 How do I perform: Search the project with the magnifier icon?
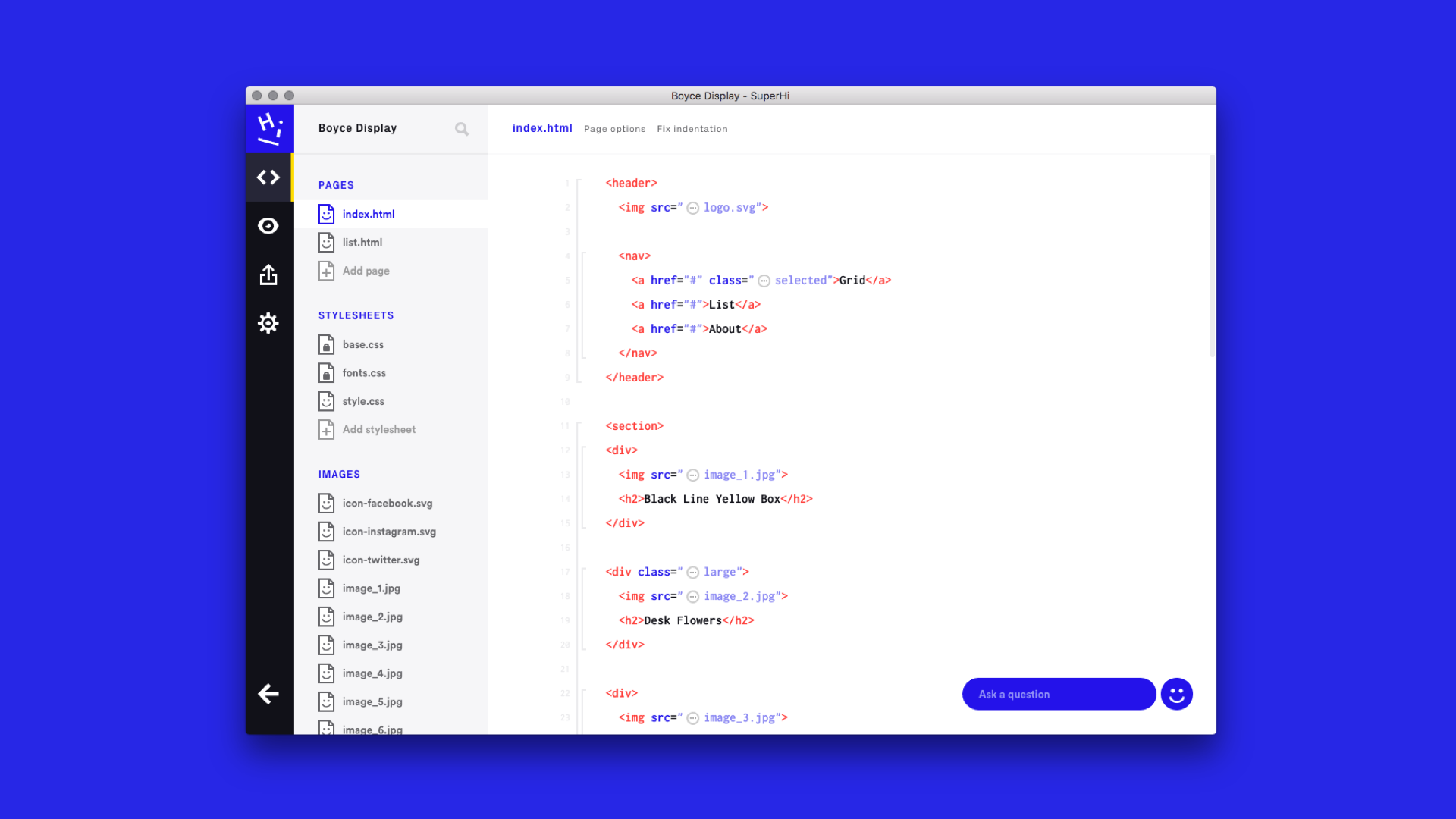tap(461, 129)
